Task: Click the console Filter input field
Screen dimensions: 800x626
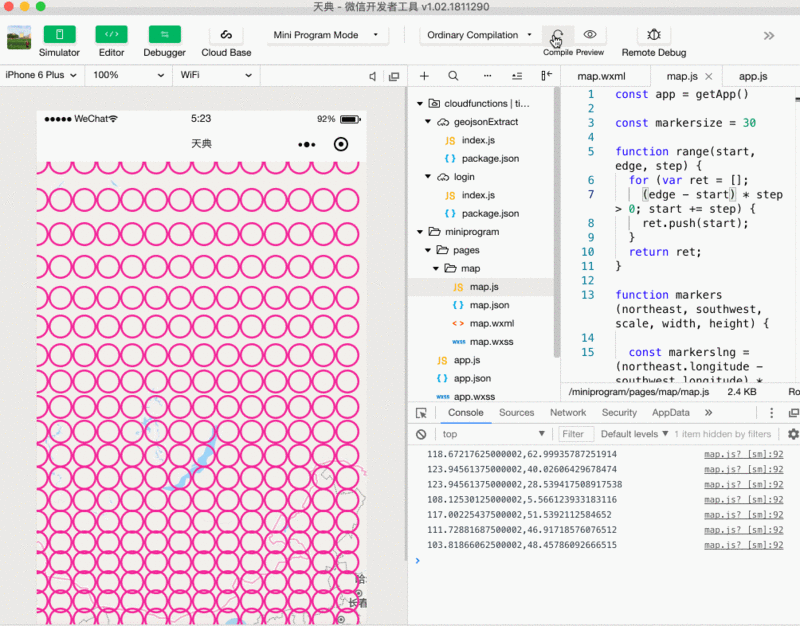Action: (576, 434)
